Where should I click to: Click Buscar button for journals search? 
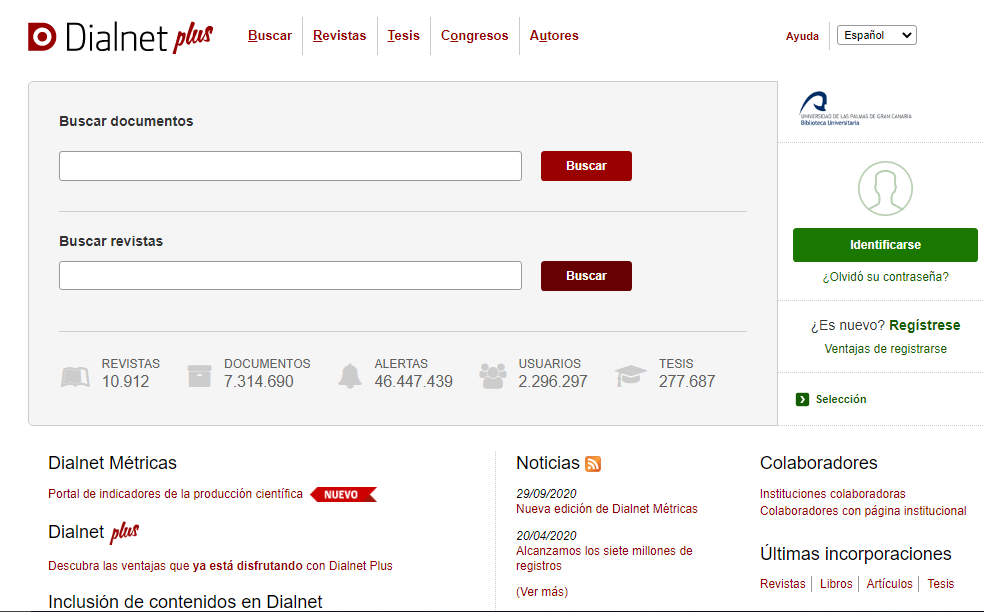click(x=586, y=276)
